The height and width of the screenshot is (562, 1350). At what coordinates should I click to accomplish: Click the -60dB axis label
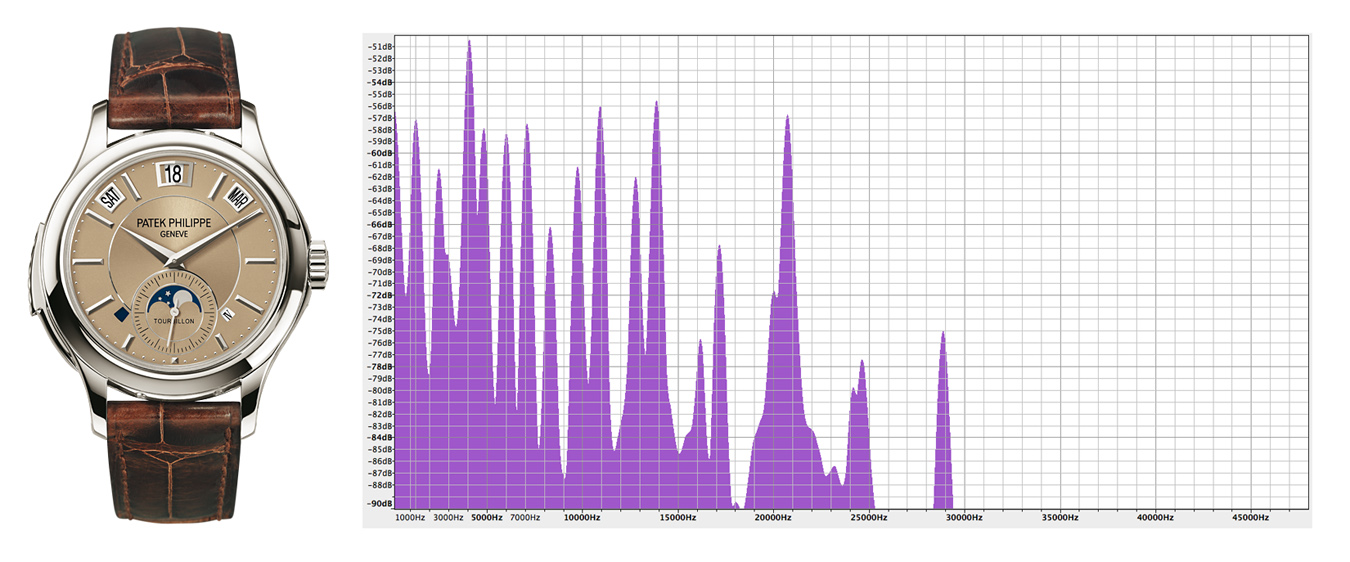pyautogui.click(x=379, y=153)
